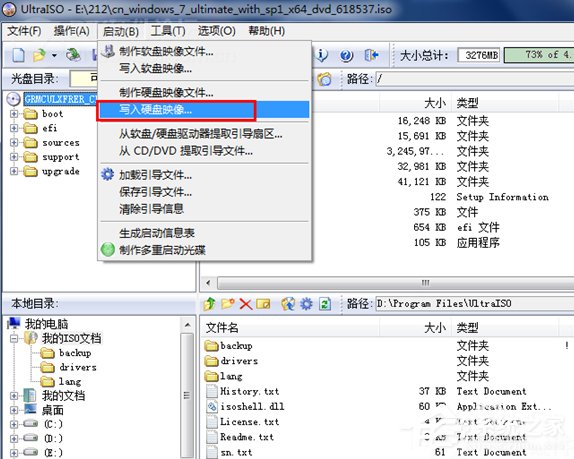Collapse the 我的ISO文档 tree node
This screenshot has width=574, height=459.
pyautogui.click(x=14, y=338)
